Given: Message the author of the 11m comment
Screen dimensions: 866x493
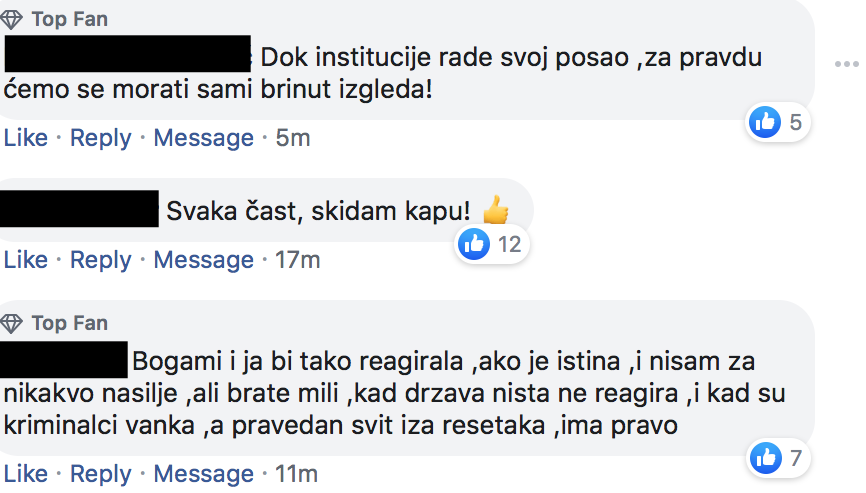Looking at the screenshot, I should point(203,474).
